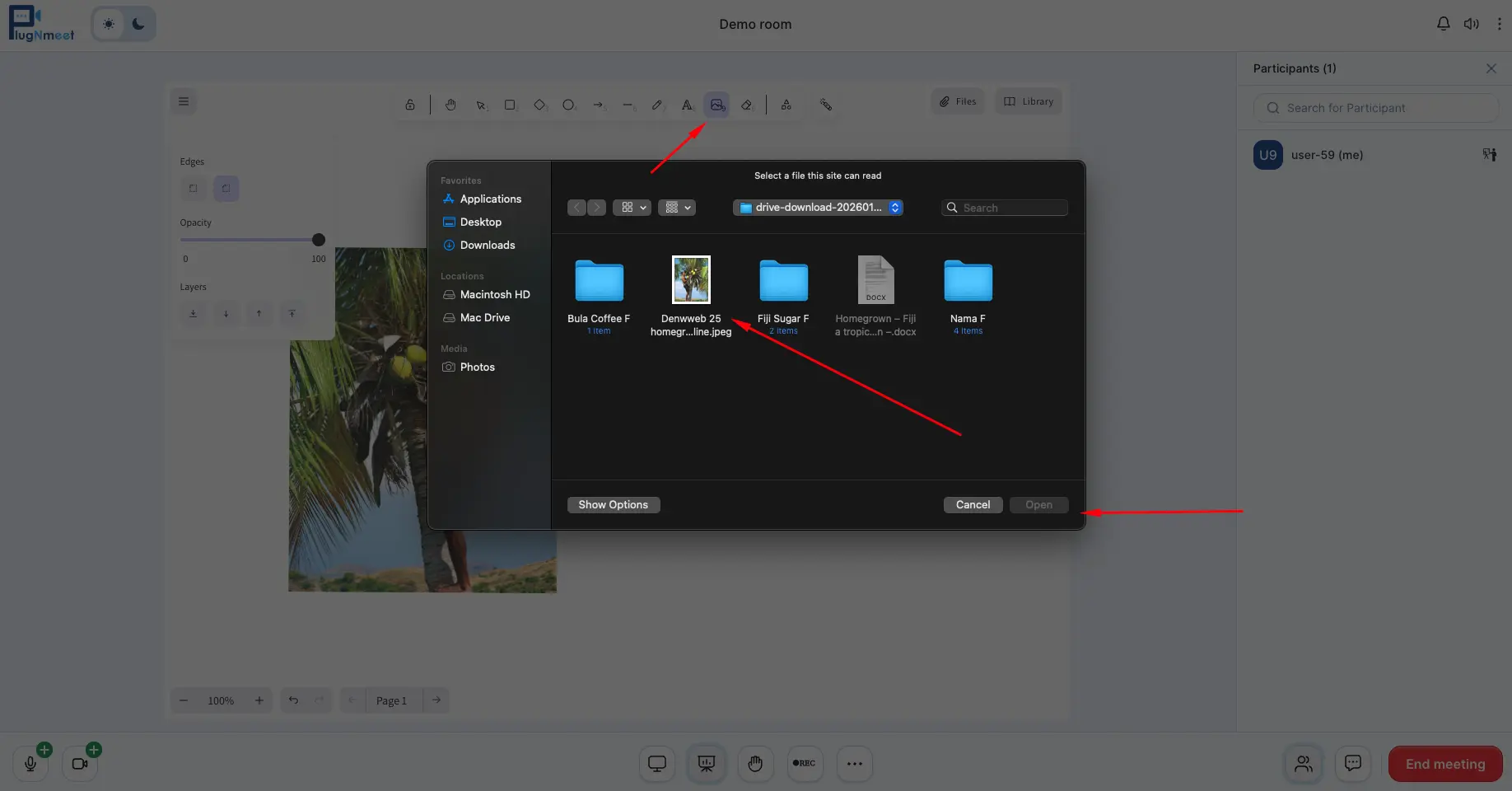Choose the Eraser tool
This screenshot has height=791, width=1512.
[x=747, y=105]
